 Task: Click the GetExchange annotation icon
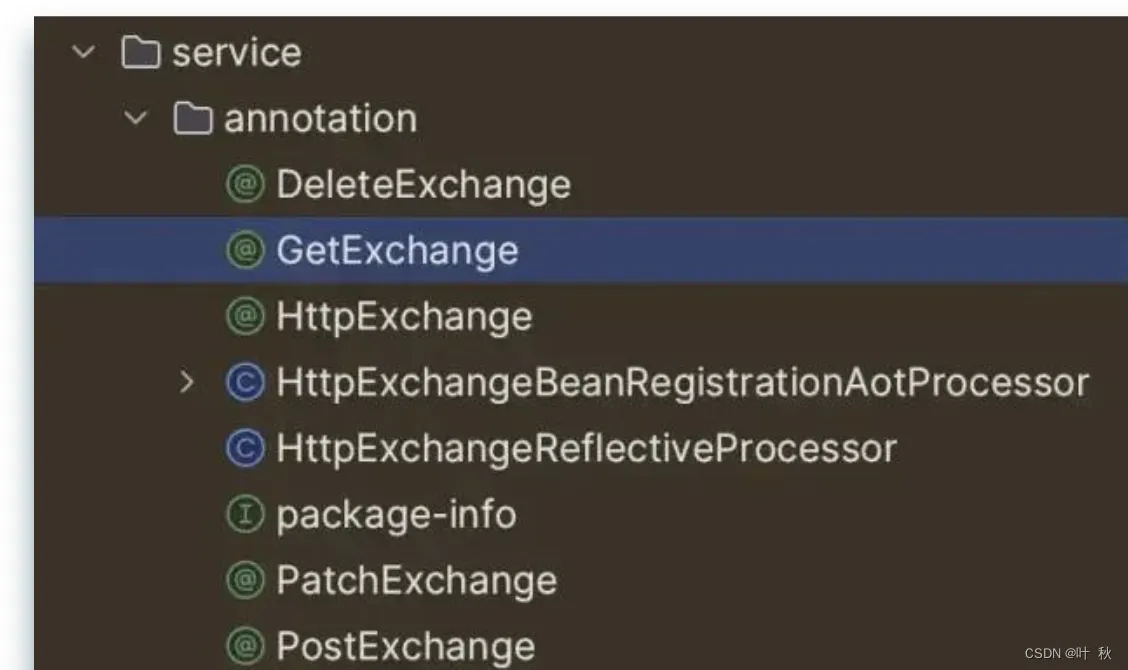(x=245, y=251)
